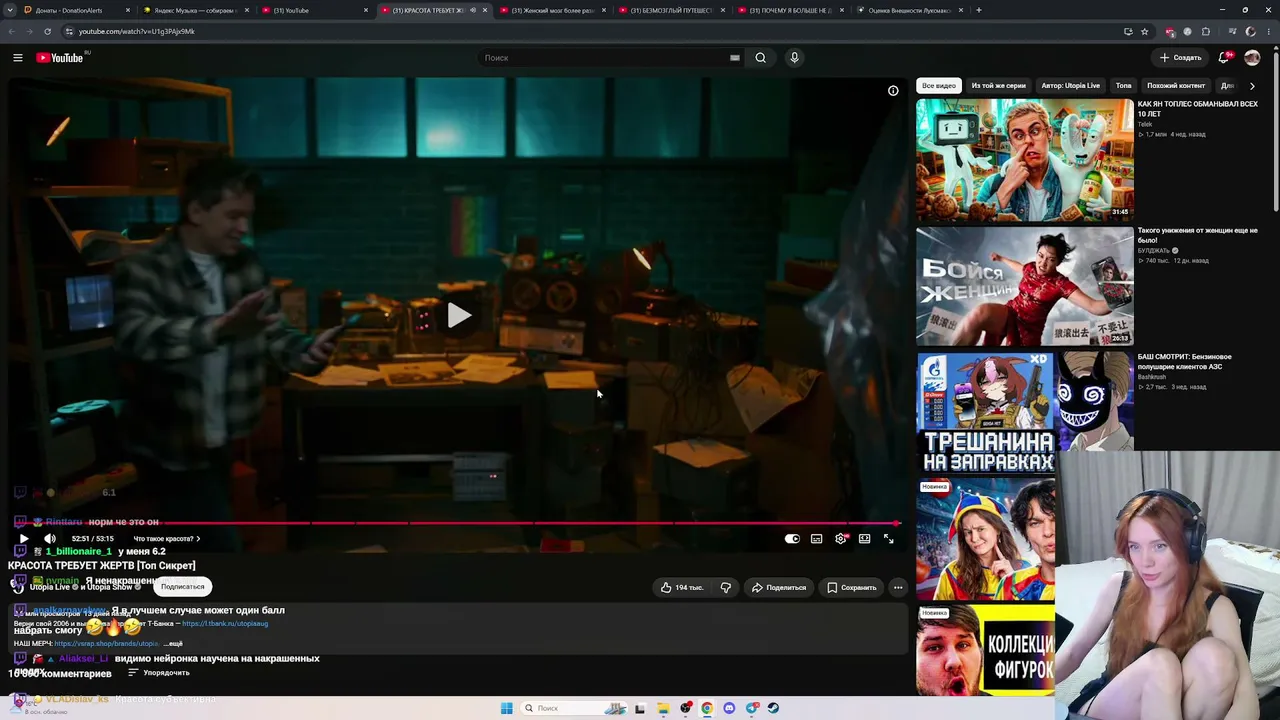Viewport: 1280px width, 720px height.
Task: Open video title 'Такого унижения от женщин'
Action: 1197,235
